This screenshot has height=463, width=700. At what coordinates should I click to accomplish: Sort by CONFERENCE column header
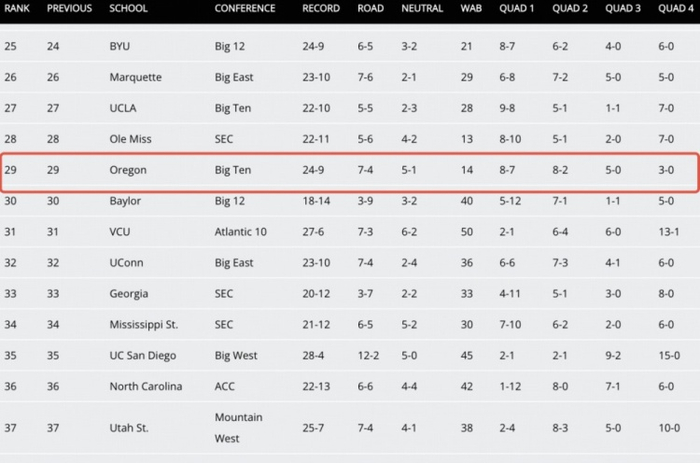click(x=245, y=9)
